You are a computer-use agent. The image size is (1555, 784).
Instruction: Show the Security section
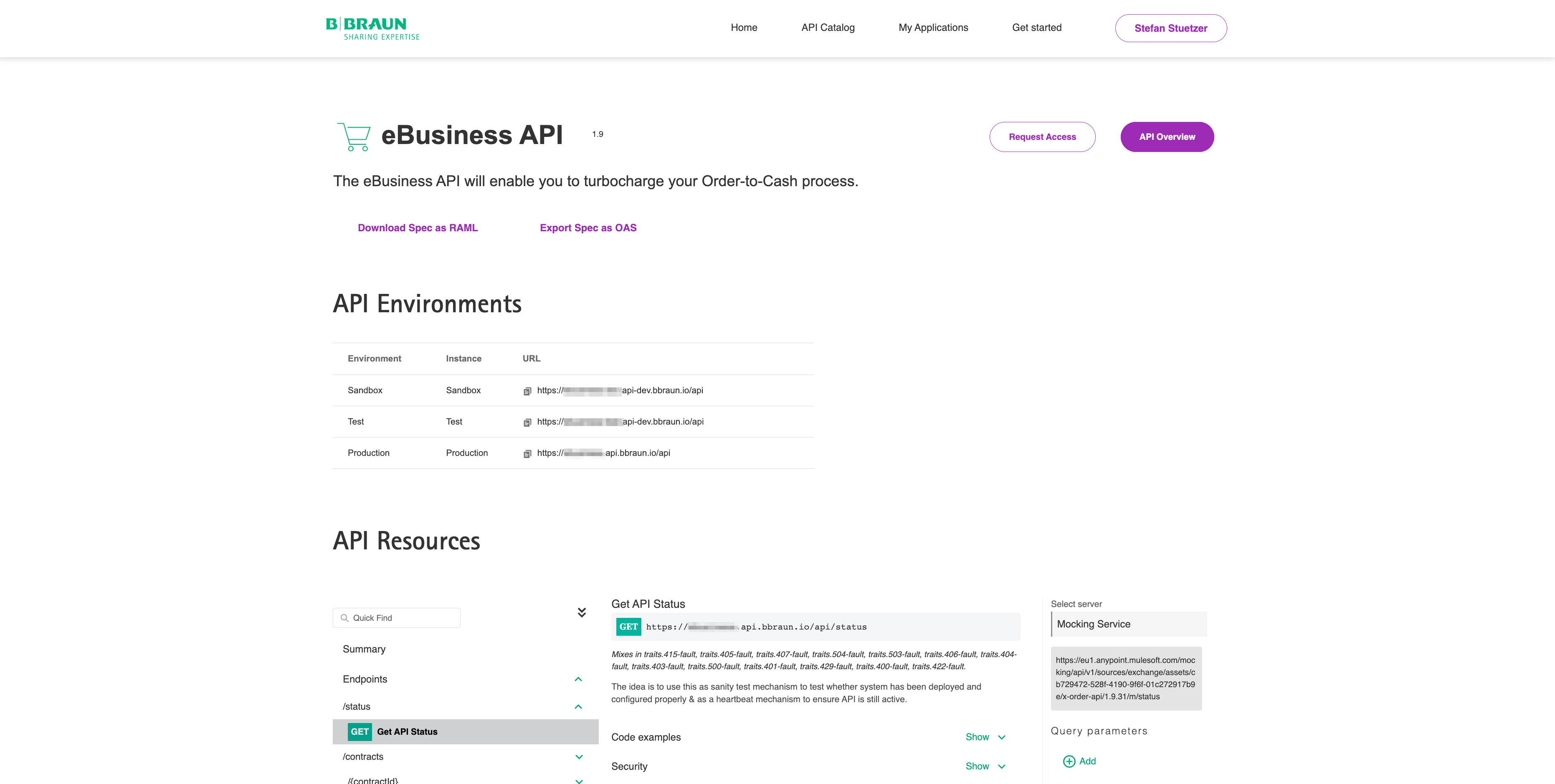(985, 766)
